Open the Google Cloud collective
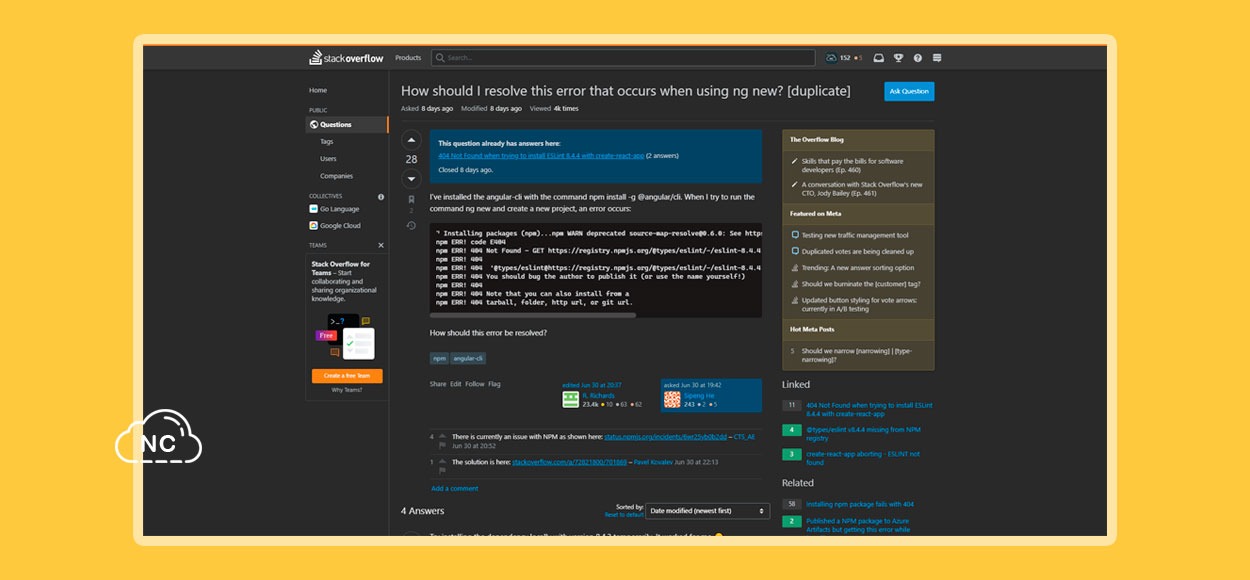Viewport: 1250px width, 580px height. pyautogui.click(x=341, y=226)
